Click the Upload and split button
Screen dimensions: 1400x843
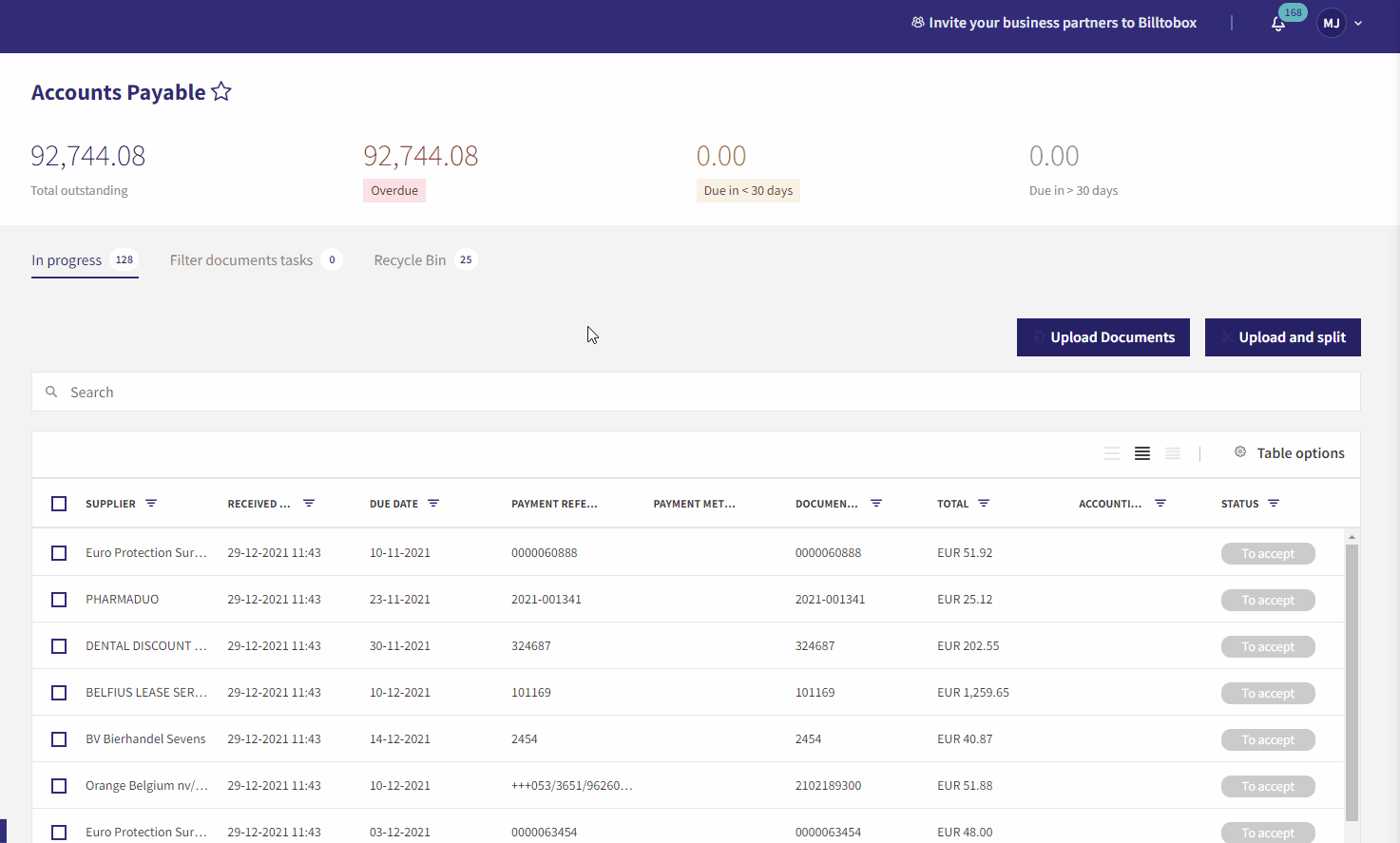pyautogui.click(x=1282, y=337)
